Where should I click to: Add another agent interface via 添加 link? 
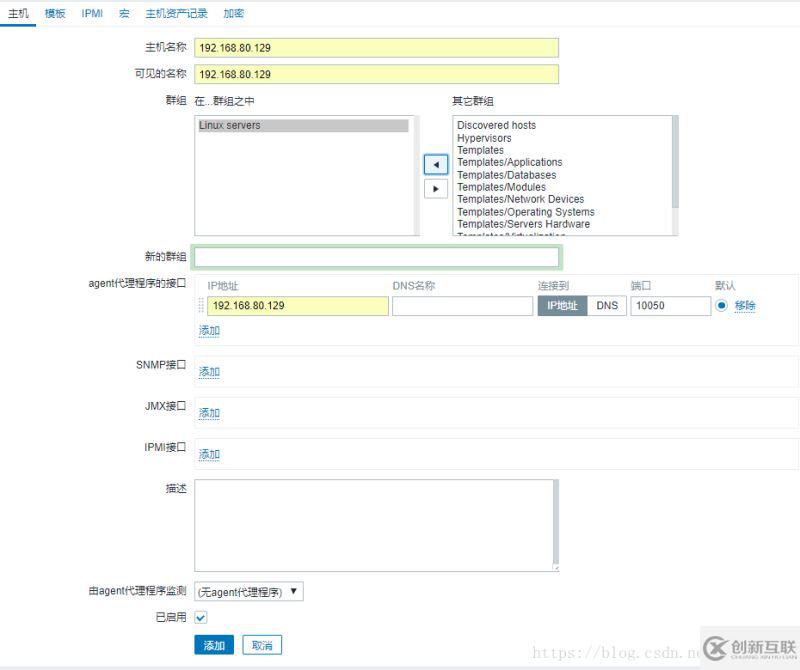point(209,330)
